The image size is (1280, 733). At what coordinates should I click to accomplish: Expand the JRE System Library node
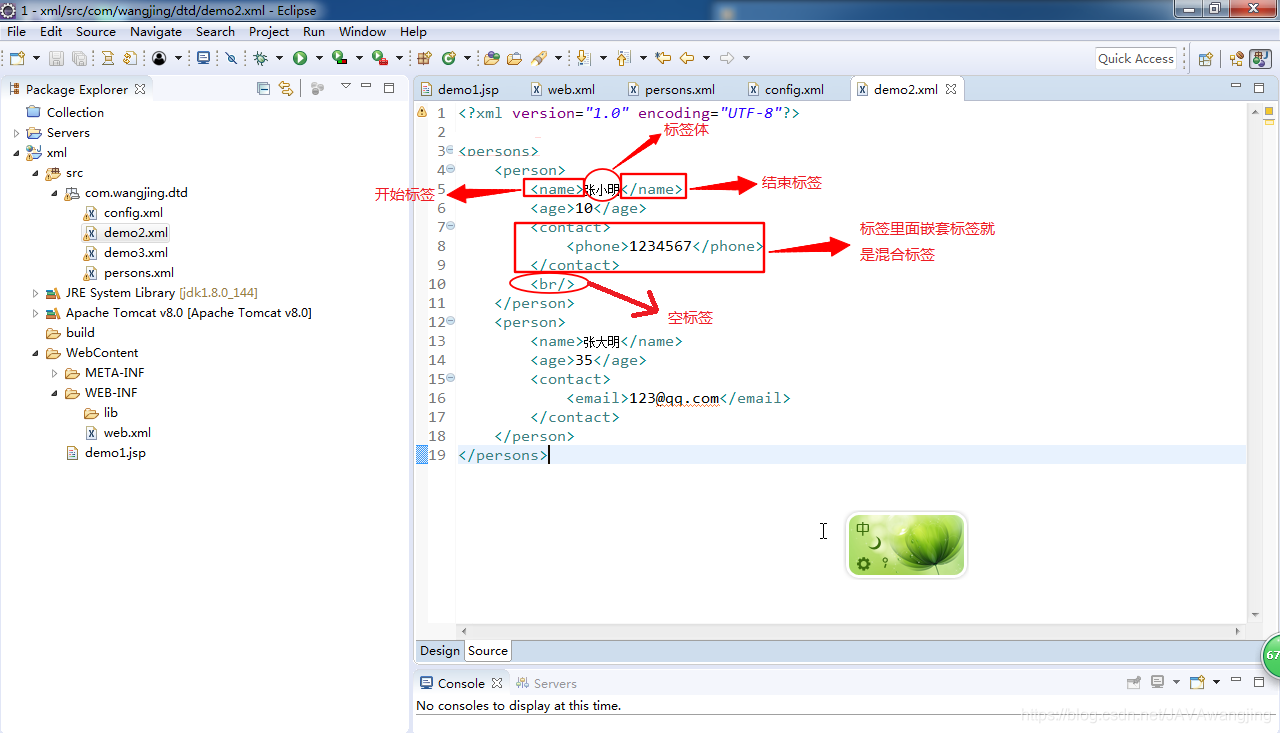click(x=36, y=293)
